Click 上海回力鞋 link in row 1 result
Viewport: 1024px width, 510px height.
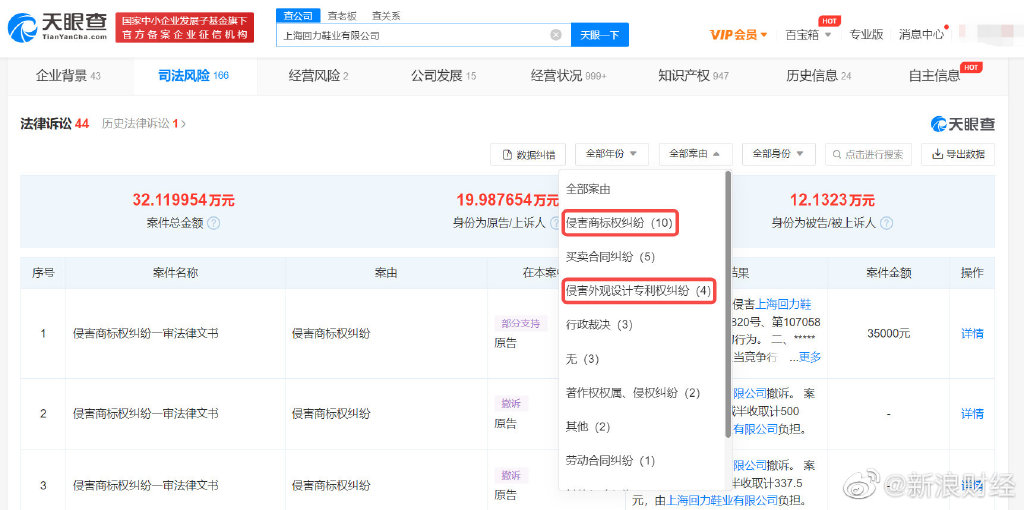point(783,304)
